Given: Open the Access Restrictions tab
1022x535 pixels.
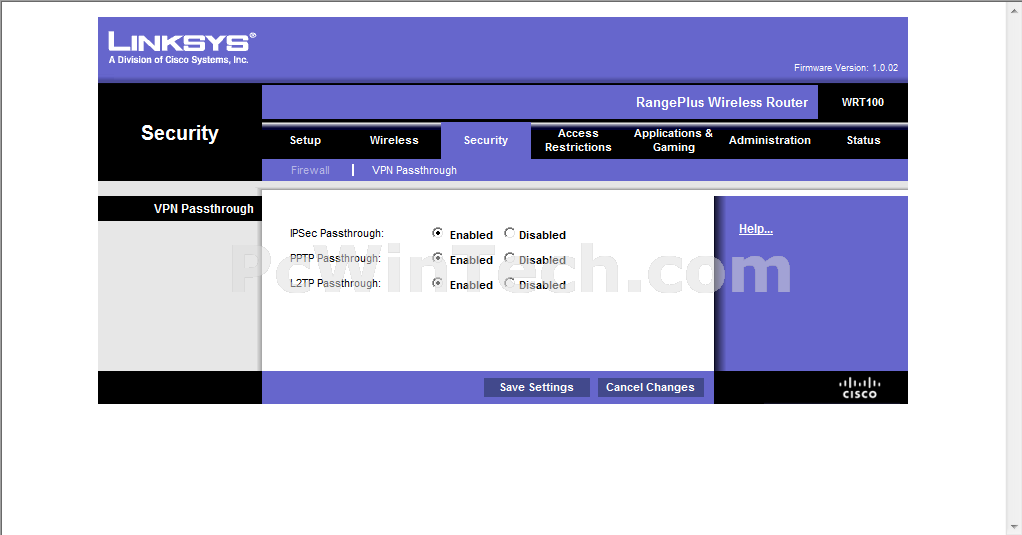Looking at the screenshot, I should tap(578, 140).
